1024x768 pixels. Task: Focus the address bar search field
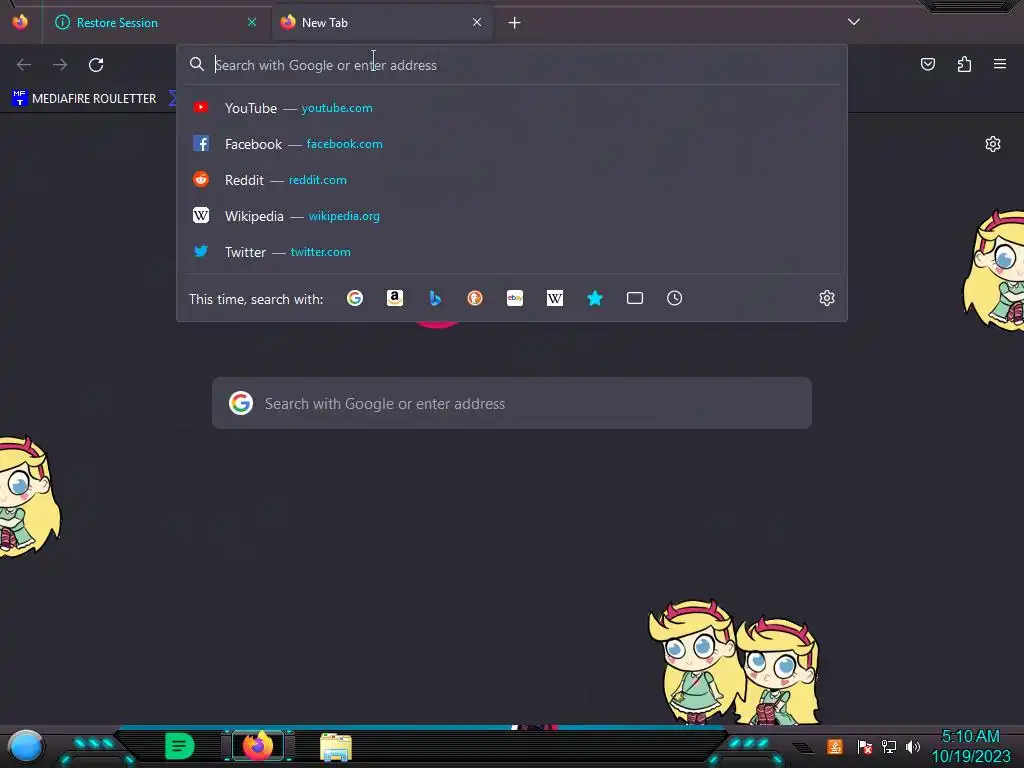coord(512,65)
